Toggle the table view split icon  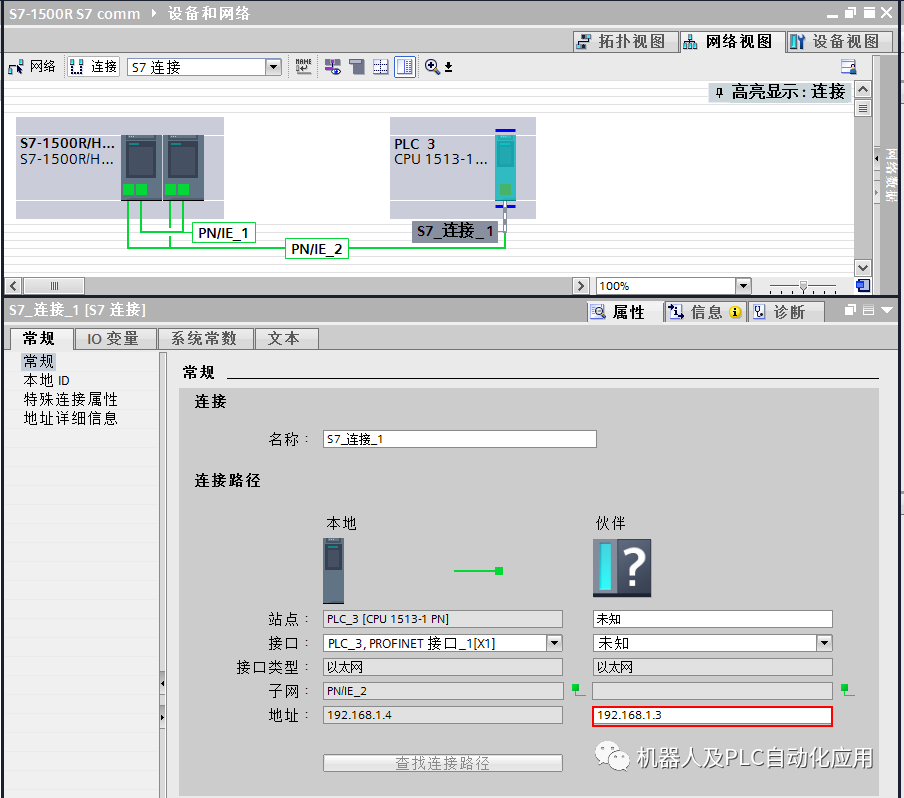[404, 66]
